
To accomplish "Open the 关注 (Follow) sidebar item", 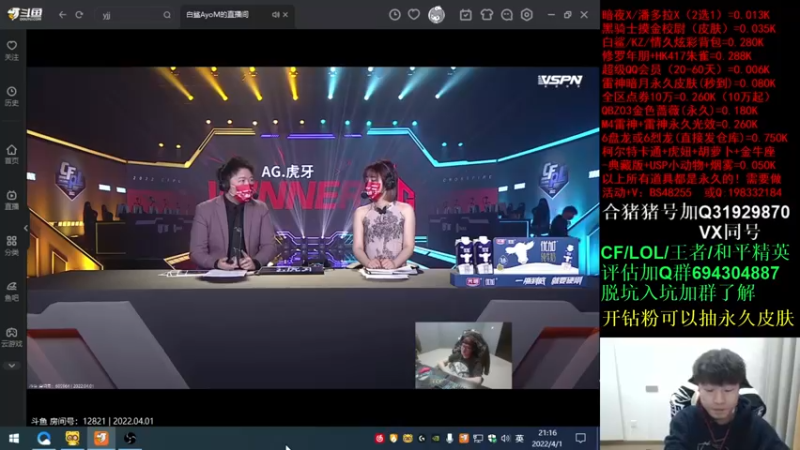I will [x=12, y=51].
